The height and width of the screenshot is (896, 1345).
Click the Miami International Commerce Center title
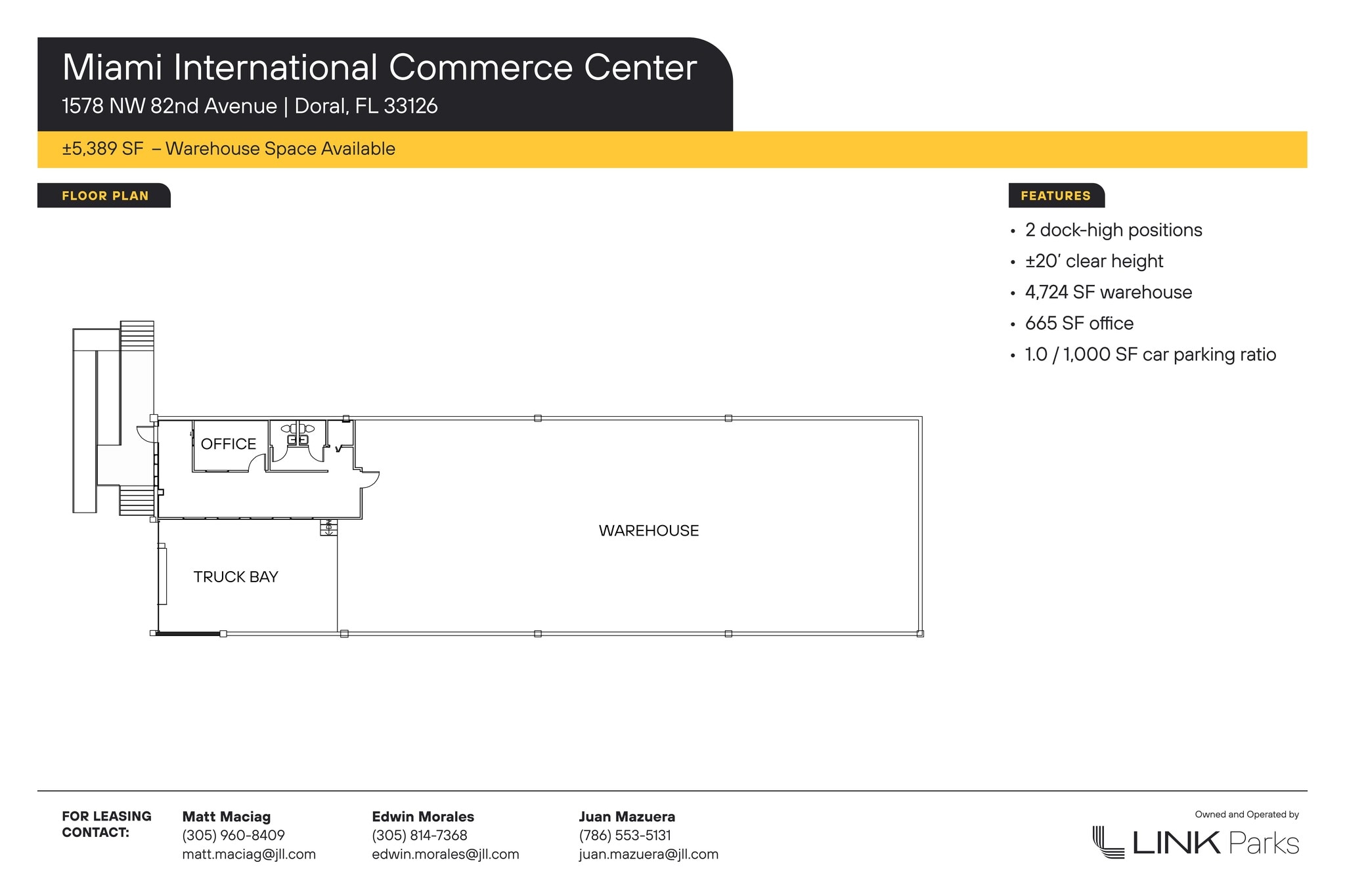point(380,66)
